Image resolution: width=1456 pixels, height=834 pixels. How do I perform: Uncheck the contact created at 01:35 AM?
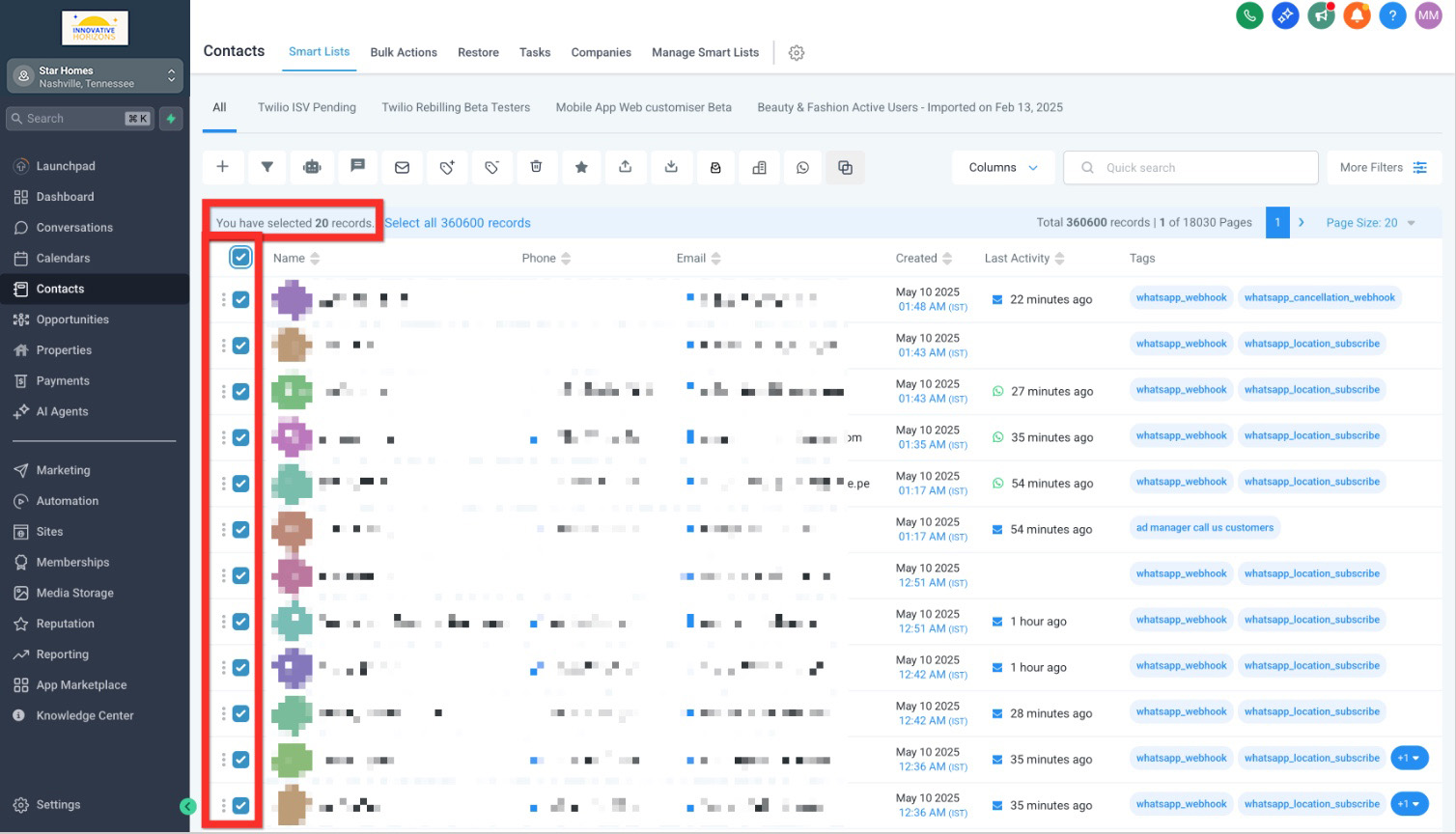(x=240, y=437)
